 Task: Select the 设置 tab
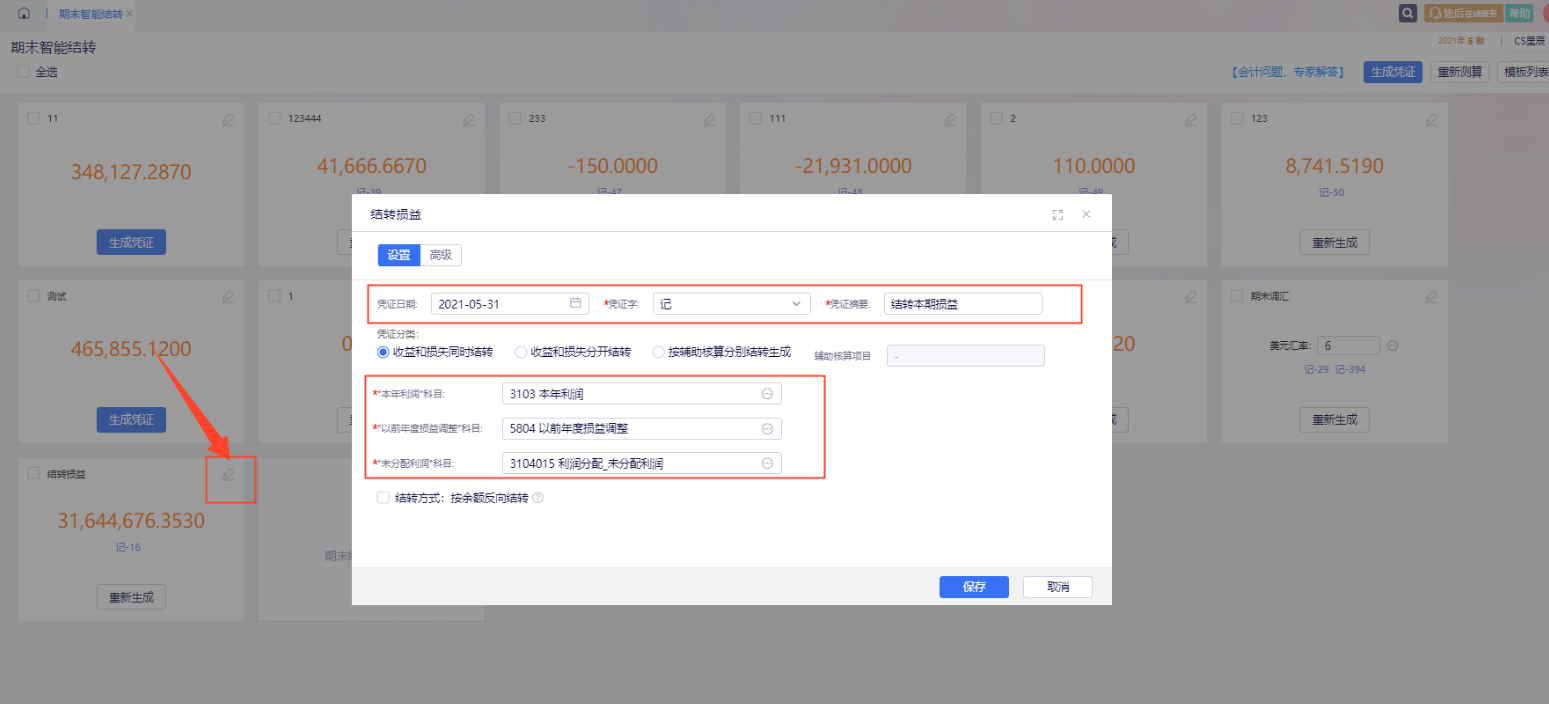point(398,255)
